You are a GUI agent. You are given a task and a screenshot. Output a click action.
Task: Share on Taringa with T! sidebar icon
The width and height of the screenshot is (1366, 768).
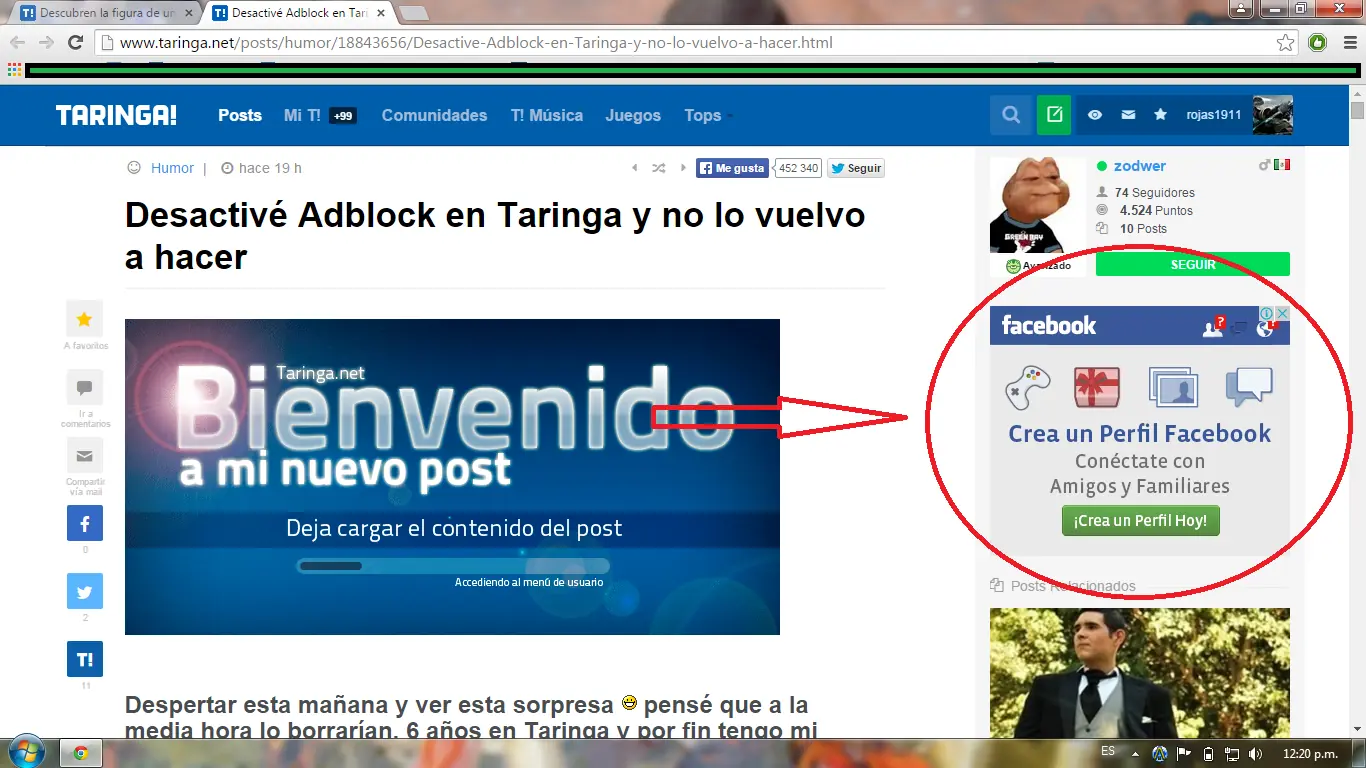(85, 659)
